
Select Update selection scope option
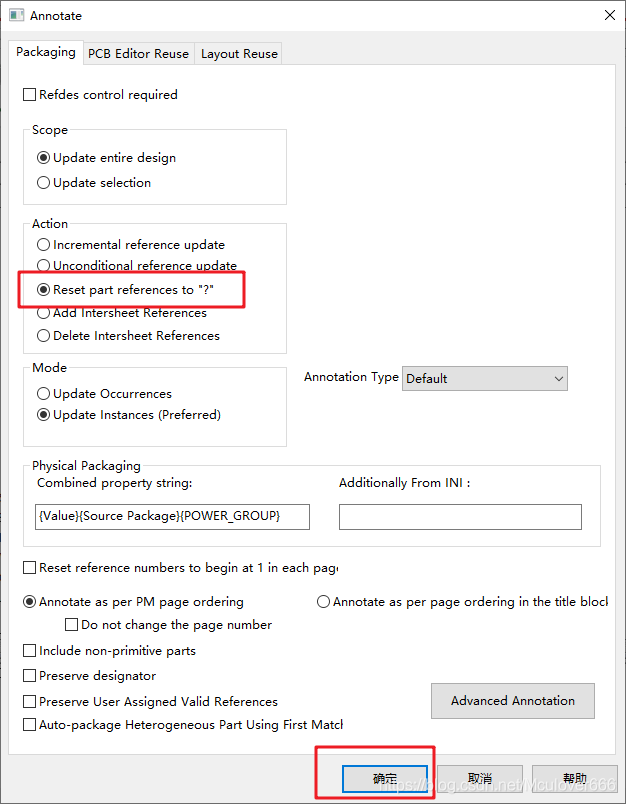click(x=43, y=183)
